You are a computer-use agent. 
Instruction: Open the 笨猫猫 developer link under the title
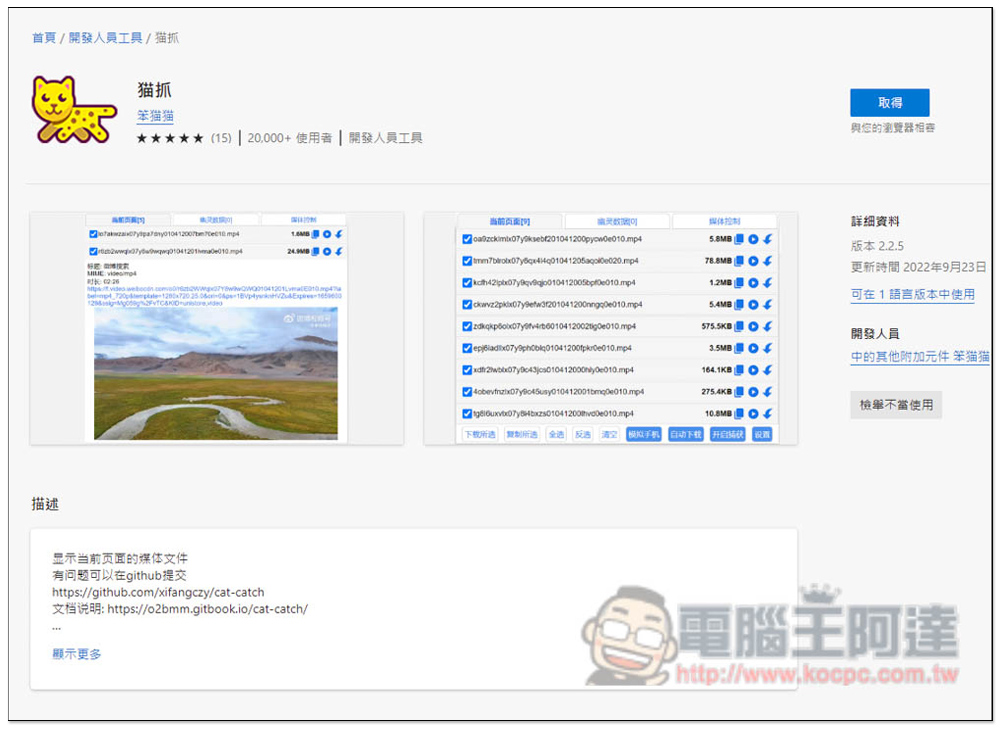coord(155,116)
